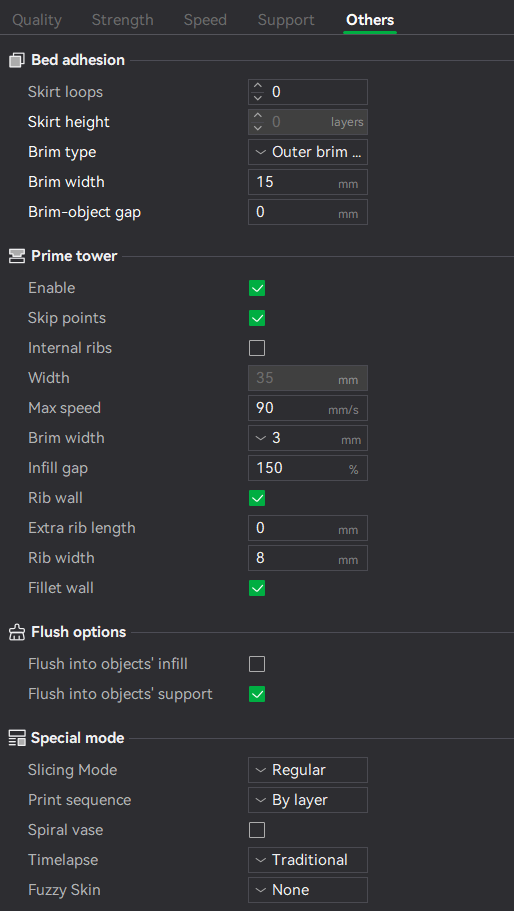514x911 pixels.
Task: Open the Timelapse dropdown
Action: click(x=308, y=860)
